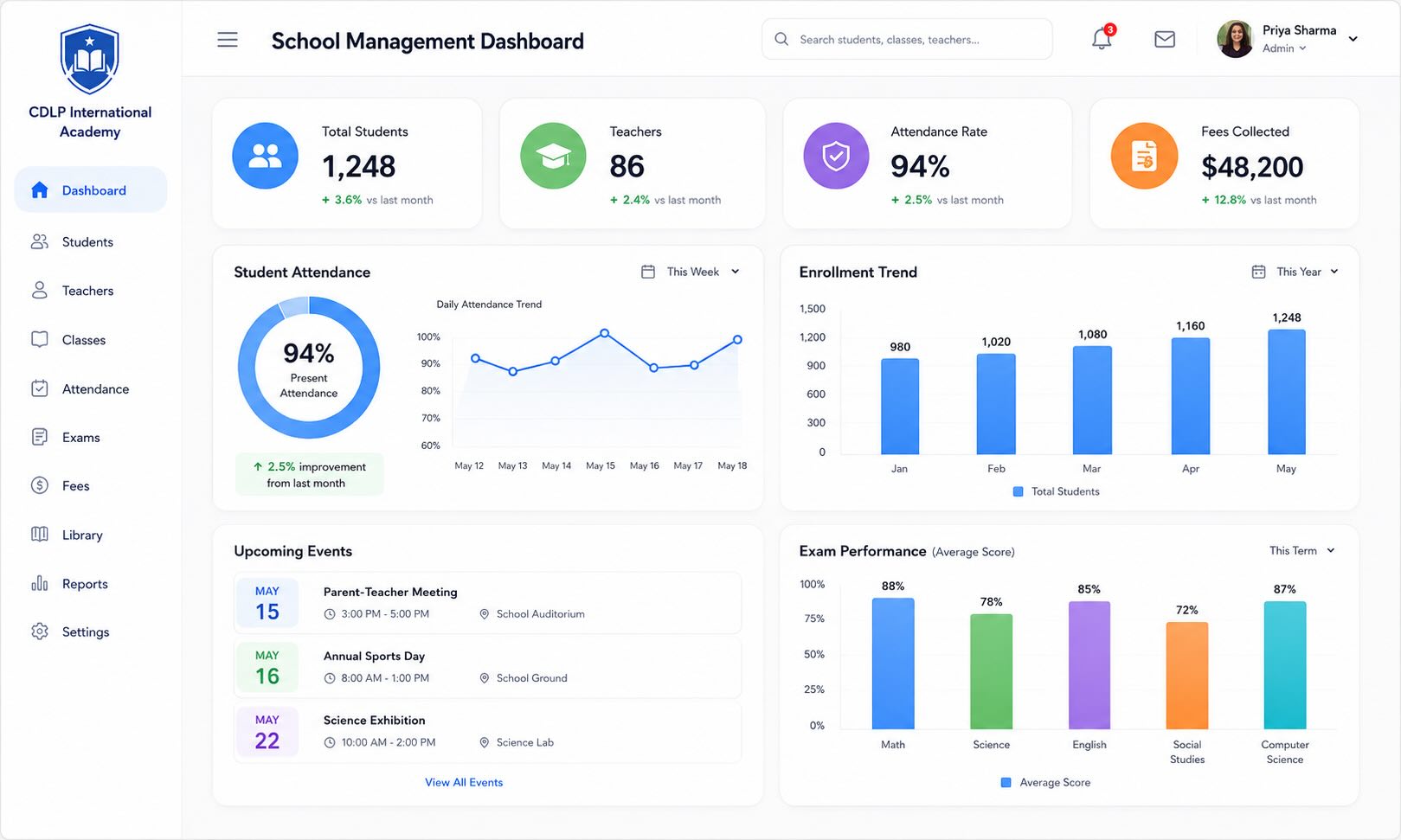
Task: Click the purple Attendance Rate shield icon
Action: coord(836,156)
